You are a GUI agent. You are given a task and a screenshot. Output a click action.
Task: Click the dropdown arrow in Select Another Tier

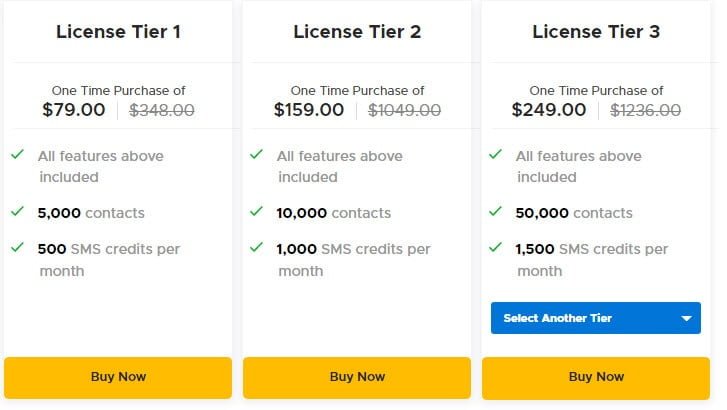coord(687,319)
